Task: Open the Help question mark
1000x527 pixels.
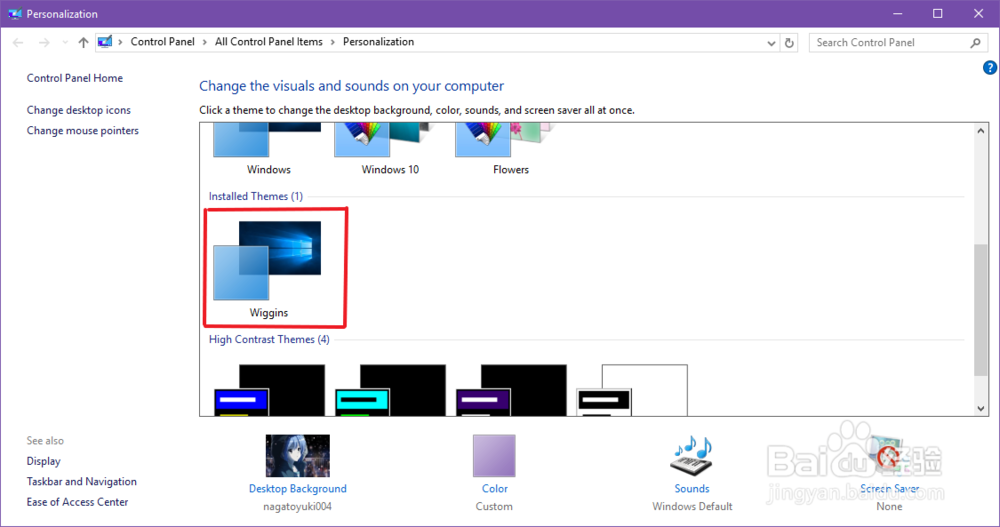Action: tap(990, 67)
